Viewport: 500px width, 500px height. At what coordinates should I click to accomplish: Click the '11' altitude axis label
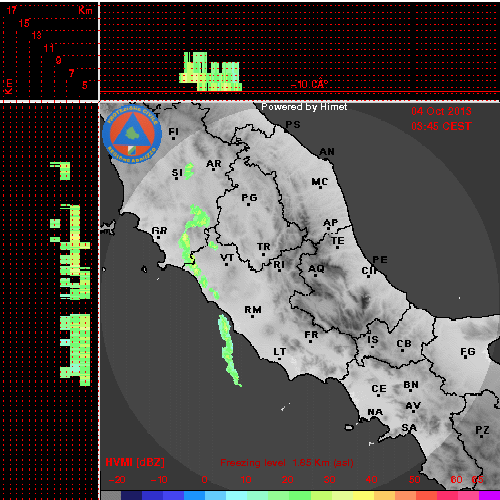click(x=49, y=48)
